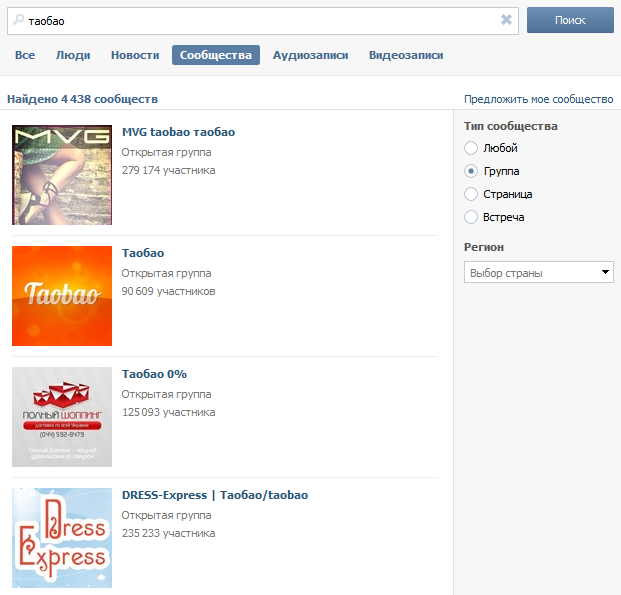Open the Выбор страны region dropdown

(x=539, y=272)
